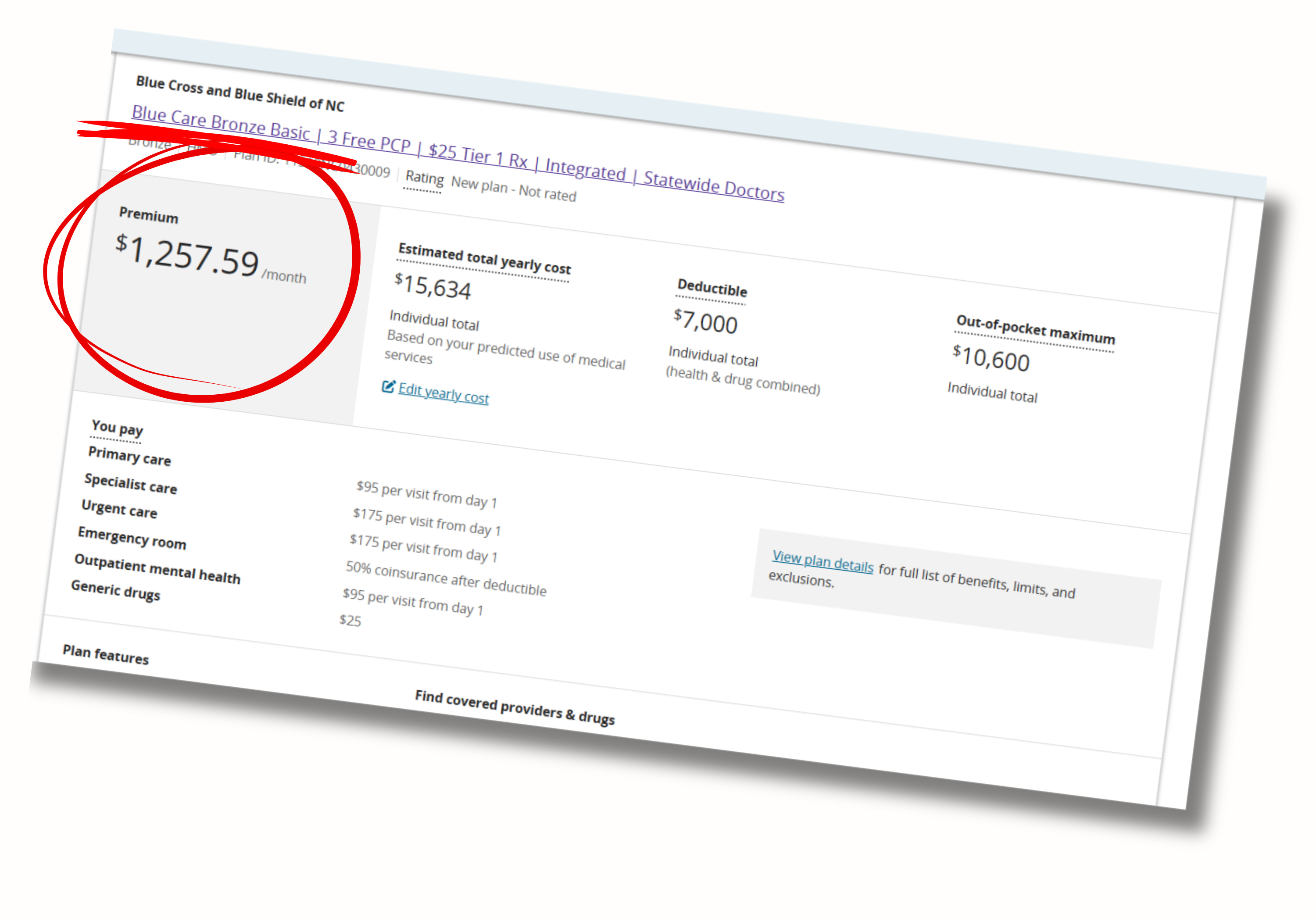Click the Generic drugs $25 value

point(350,621)
